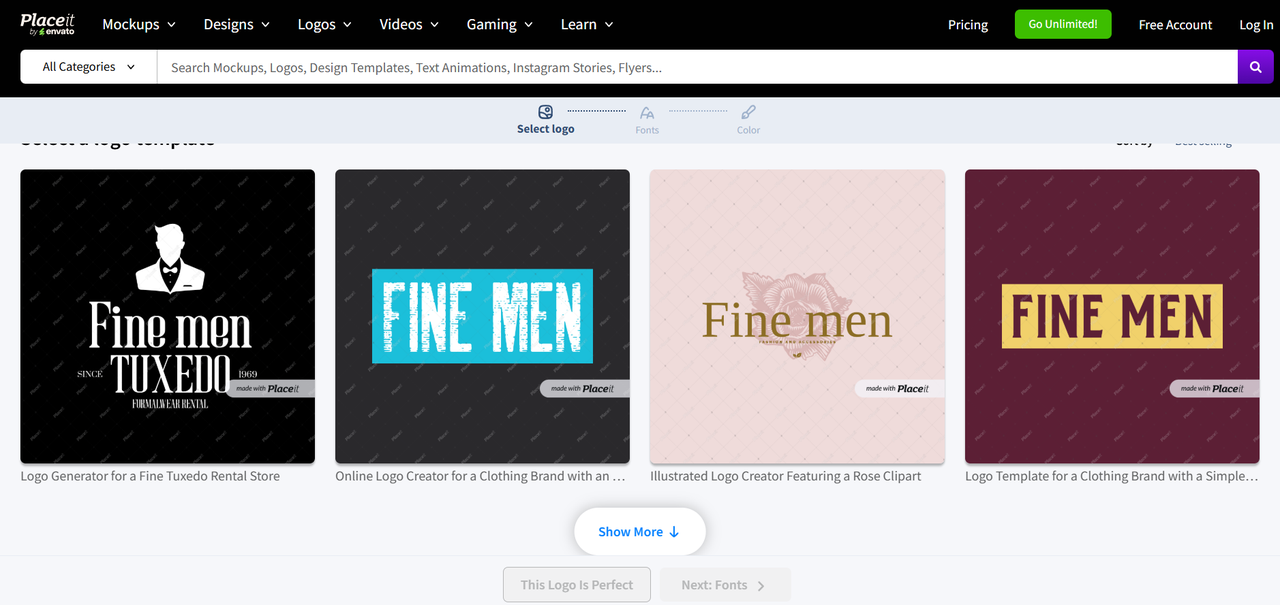Select the rose clipart Fine men thumbnail
This screenshot has height=605, width=1280.
pyautogui.click(x=797, y=316)
